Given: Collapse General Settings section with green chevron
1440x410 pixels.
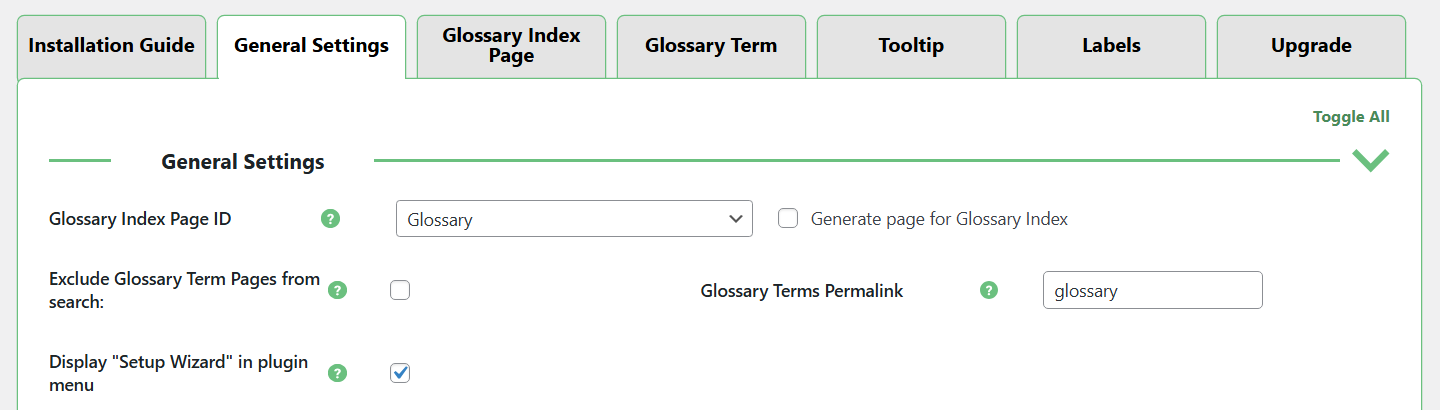Looking at the screenshot, I should (1370, 160).
